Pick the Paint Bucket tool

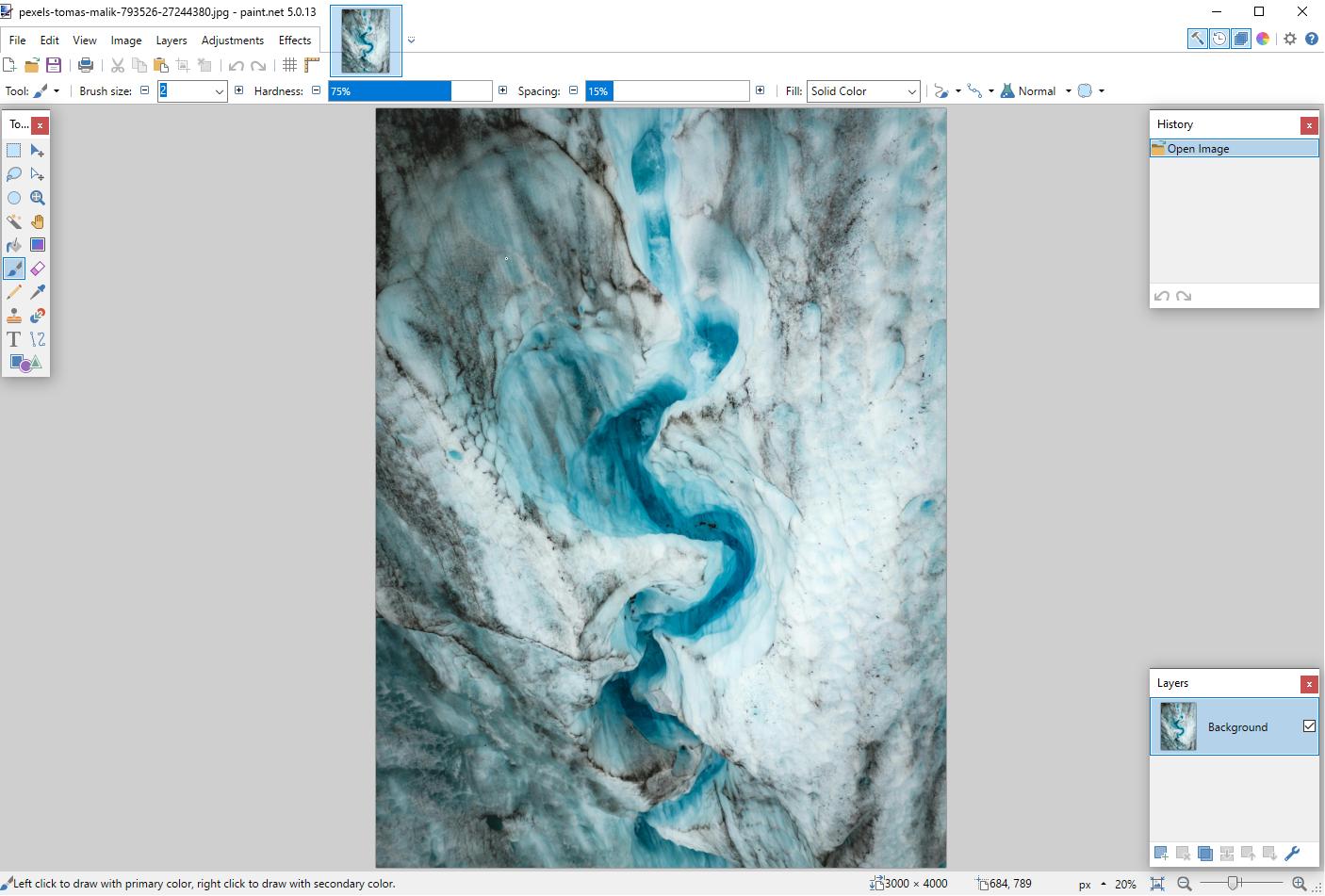(13, 245)
